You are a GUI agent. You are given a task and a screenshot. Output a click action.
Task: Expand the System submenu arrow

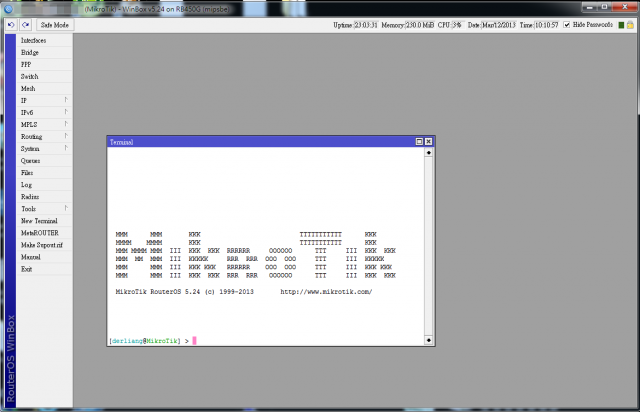pyautogui.click(x=66, y=148)
